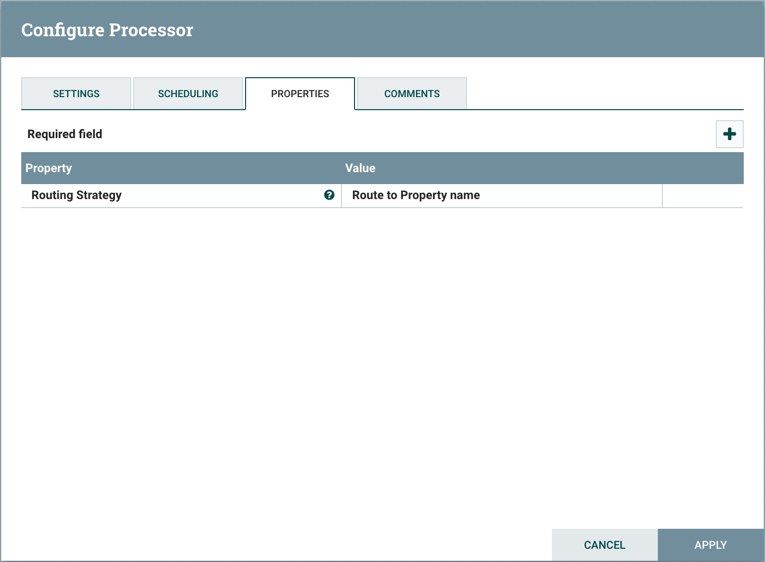Click the blank area below the properties table
The width and height of the screenshot is (765, 562).
[x=382, y=360]
